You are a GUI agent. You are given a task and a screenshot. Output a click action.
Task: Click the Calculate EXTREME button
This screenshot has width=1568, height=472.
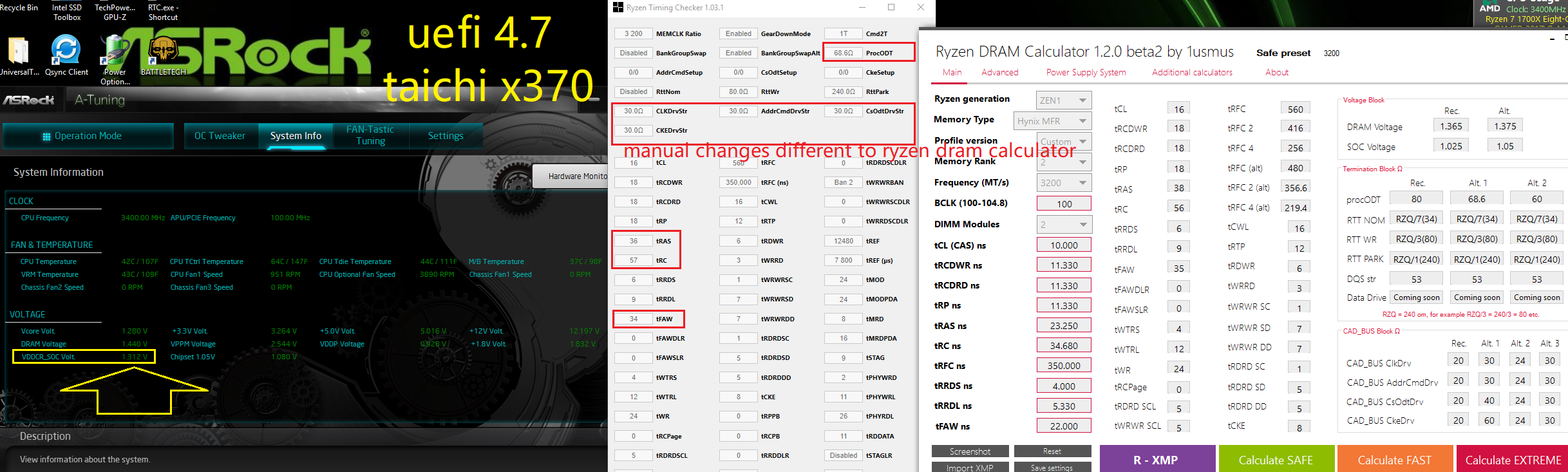pos(1513,459)
